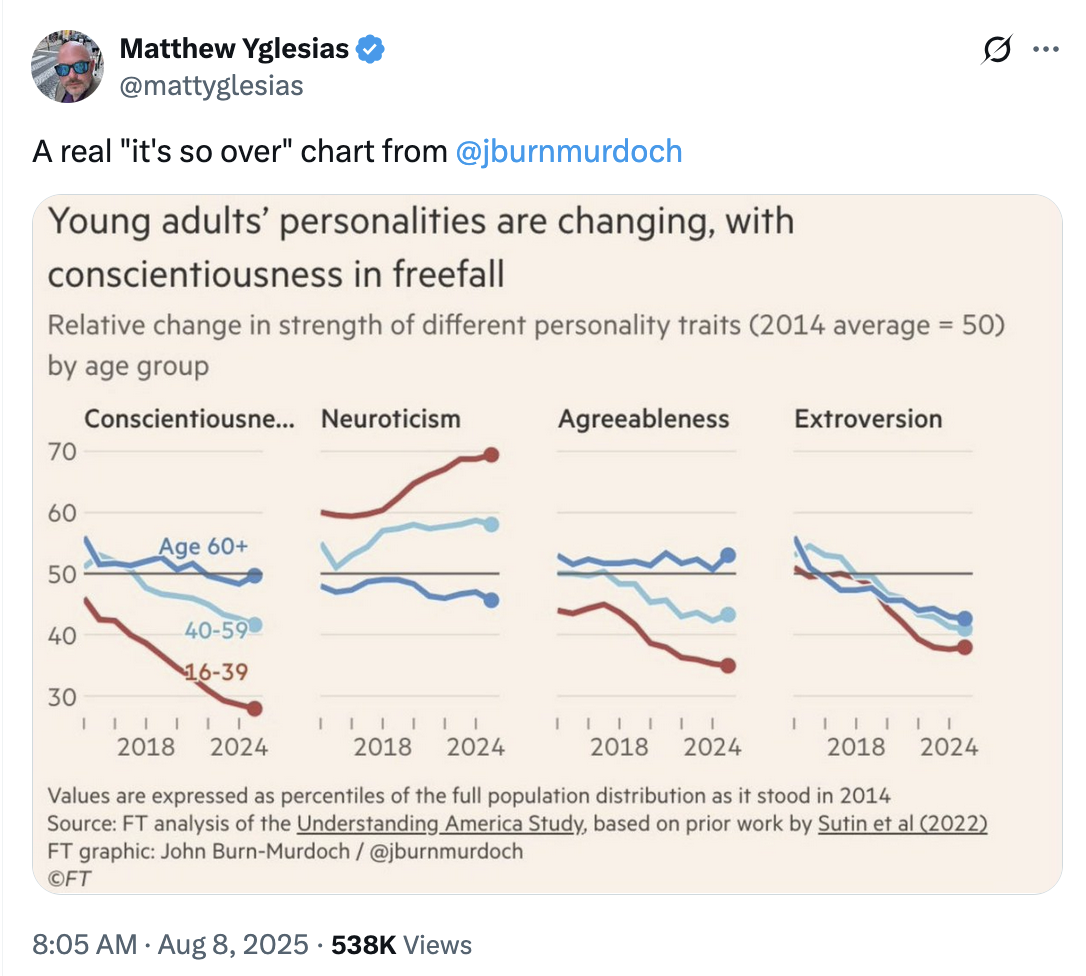View the 538K Views count
The height and width of the screenshot is (976, 1086).
tap(401, 945)
